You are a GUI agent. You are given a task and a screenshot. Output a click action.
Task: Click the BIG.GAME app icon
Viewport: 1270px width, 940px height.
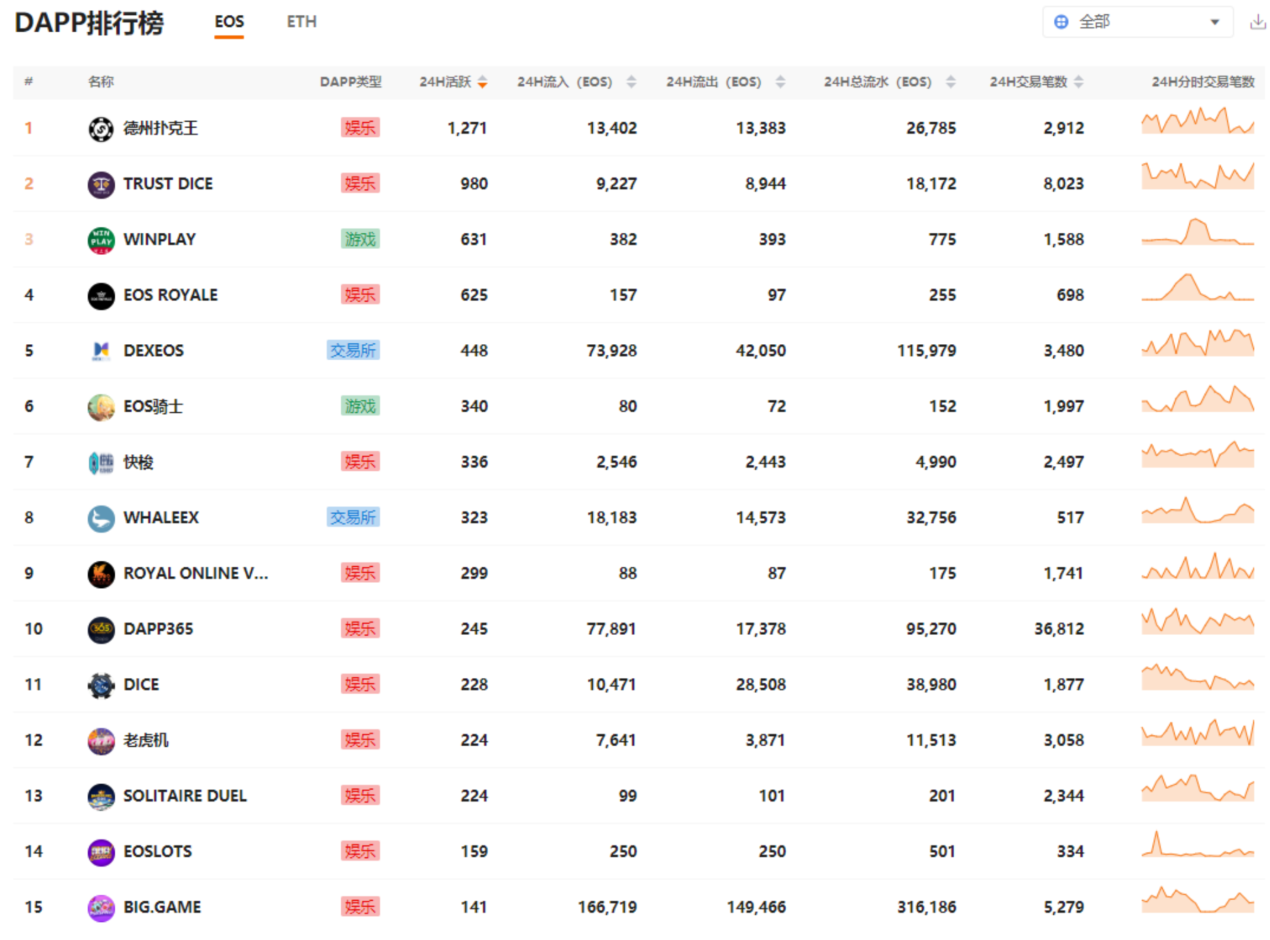101,908
